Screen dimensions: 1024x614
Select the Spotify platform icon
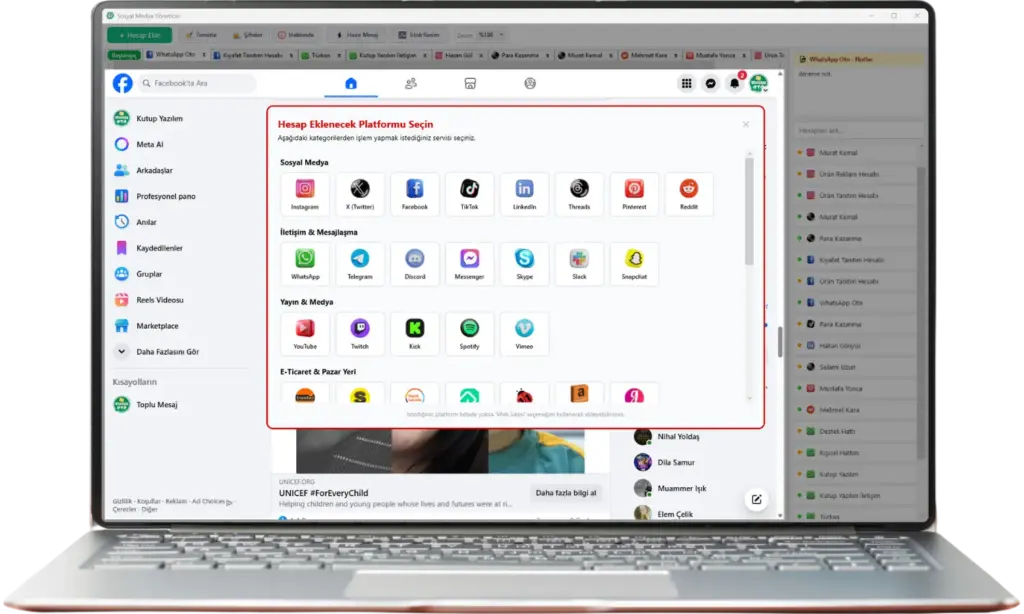point(470,334)
